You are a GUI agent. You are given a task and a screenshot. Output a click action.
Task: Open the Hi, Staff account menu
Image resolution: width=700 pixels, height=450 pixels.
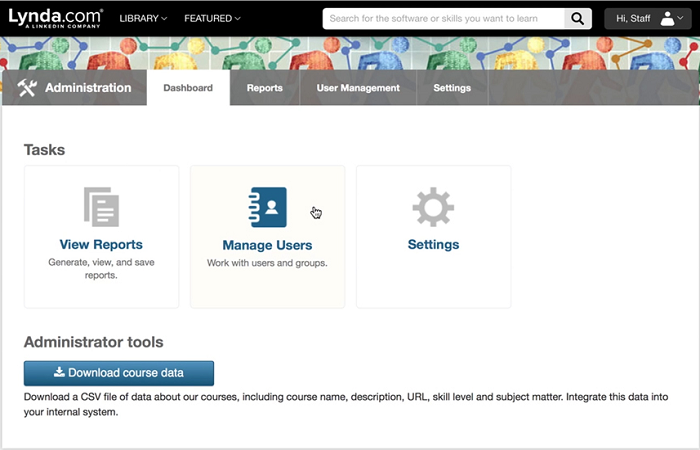click(x=647, y=18)
